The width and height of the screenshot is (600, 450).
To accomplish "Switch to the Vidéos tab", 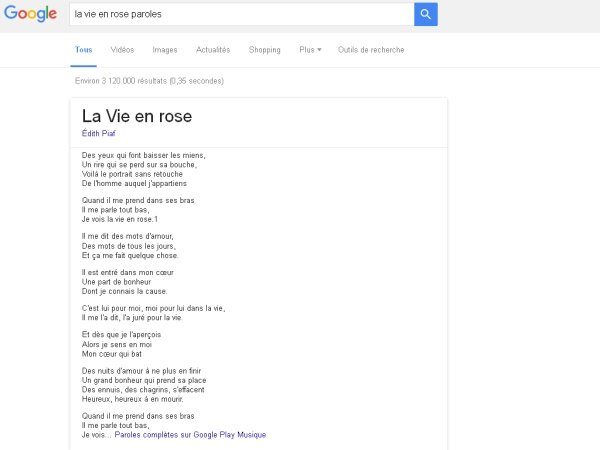I will tap(122, 49).
